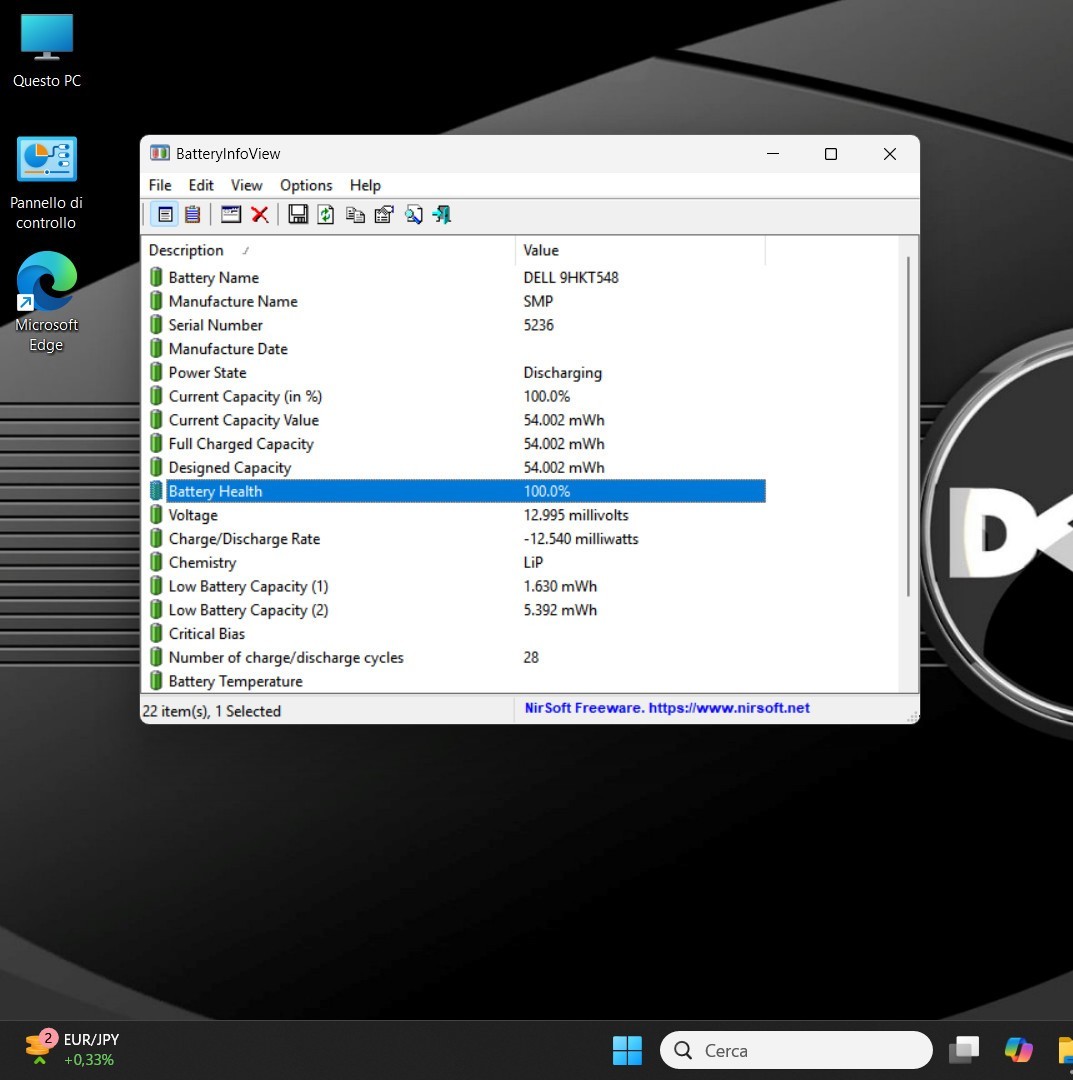This screenshot has width=1073, height=1080.
Task: Click battery icon beside Battery Name row
Action: point(156,278)
